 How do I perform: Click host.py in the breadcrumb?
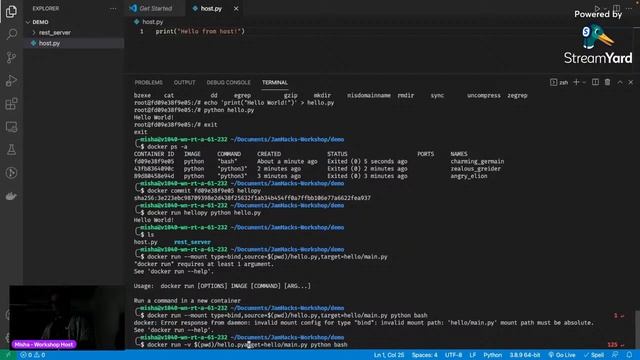click(152, 22)
